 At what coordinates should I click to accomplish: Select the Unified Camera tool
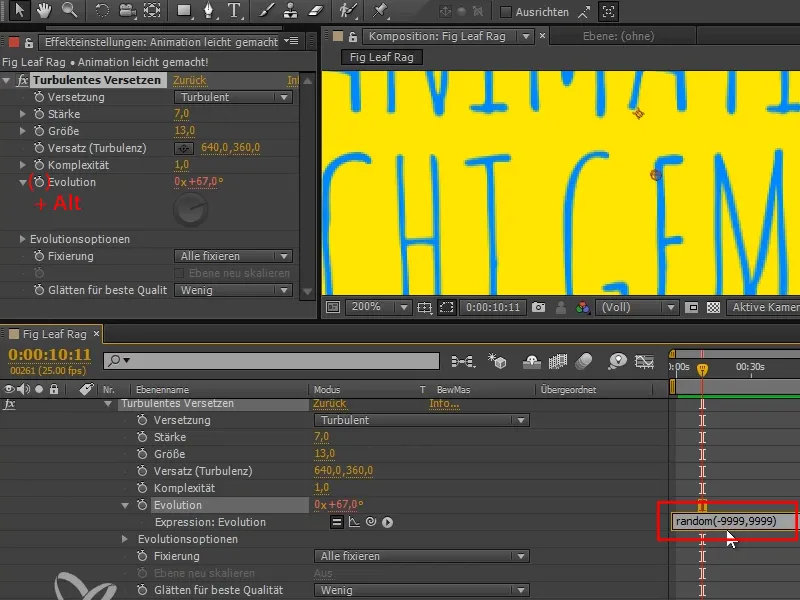coord(128,11)
